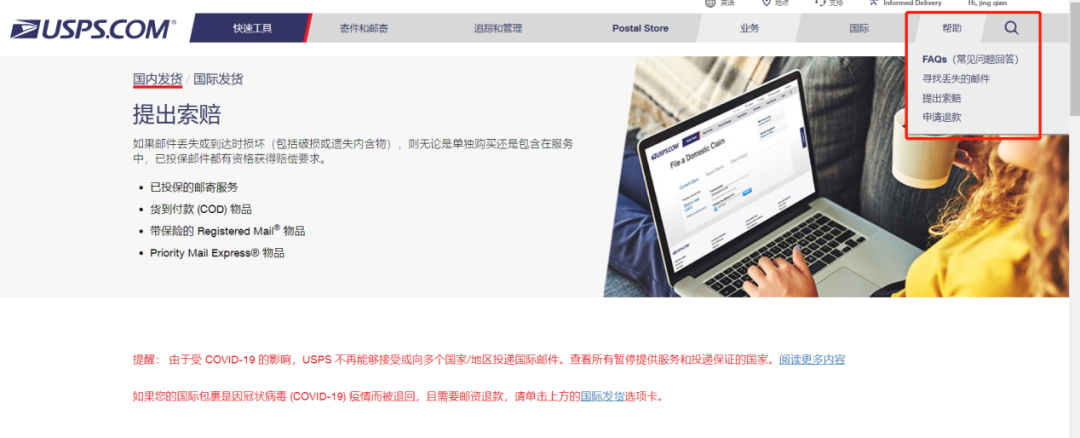The width and height of the screenshot is (1080, 438).
Task: Open the 业务 menu
Action: coord(749,28)
